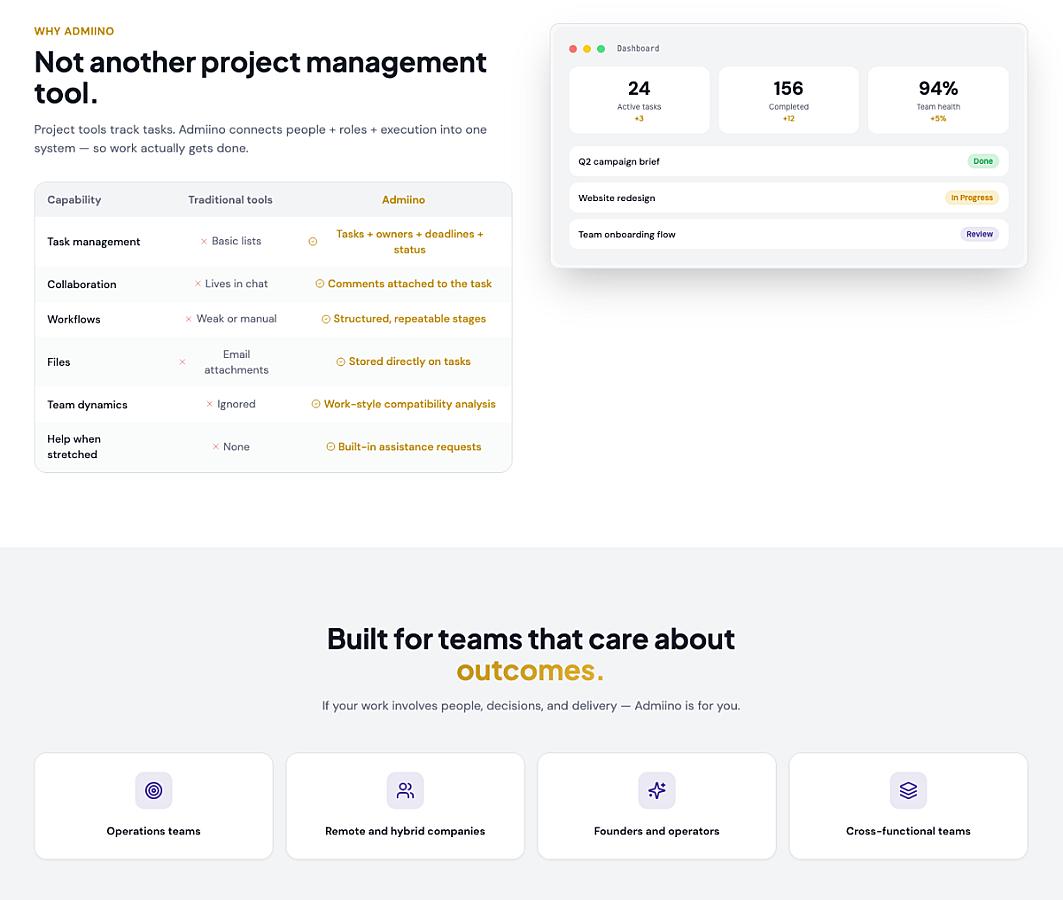Click the Collaboration row label
The width and height of the screenshot is (1063, 900).
click(x=82, y=285)
